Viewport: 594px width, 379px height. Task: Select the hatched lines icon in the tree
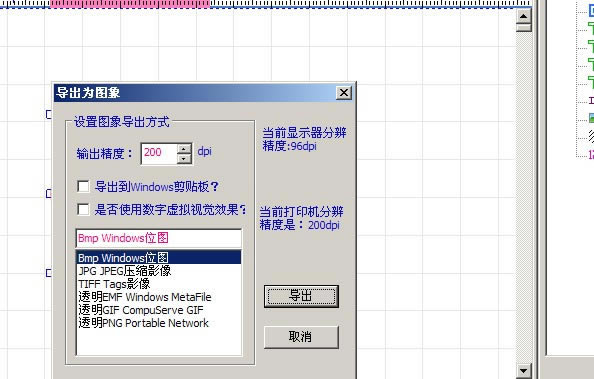coord(591,136)
